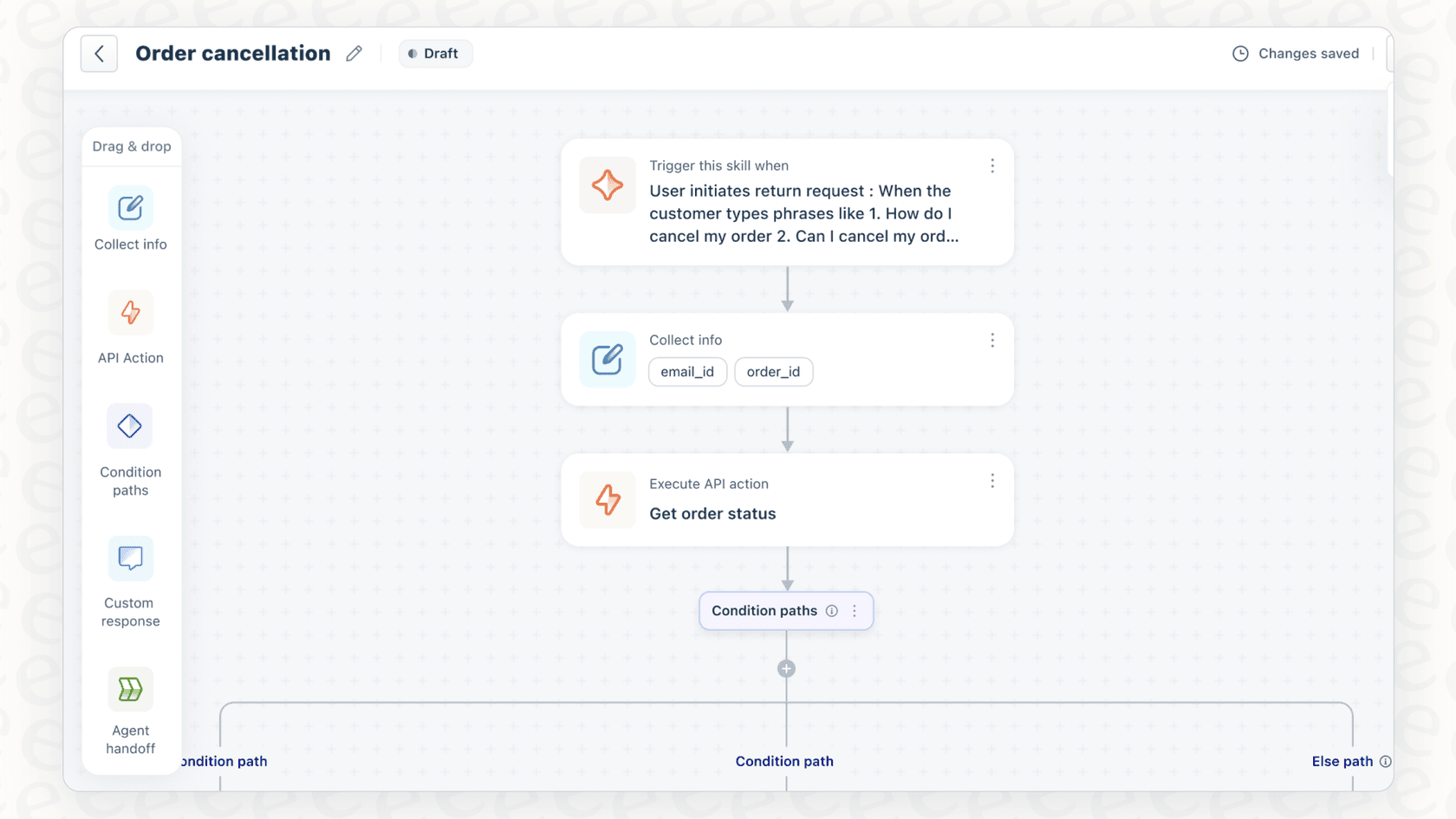Click the Drag & drop panel header
Image resolution: width=1456 pixels, height=819 pixels.
(x=132, y=146)
